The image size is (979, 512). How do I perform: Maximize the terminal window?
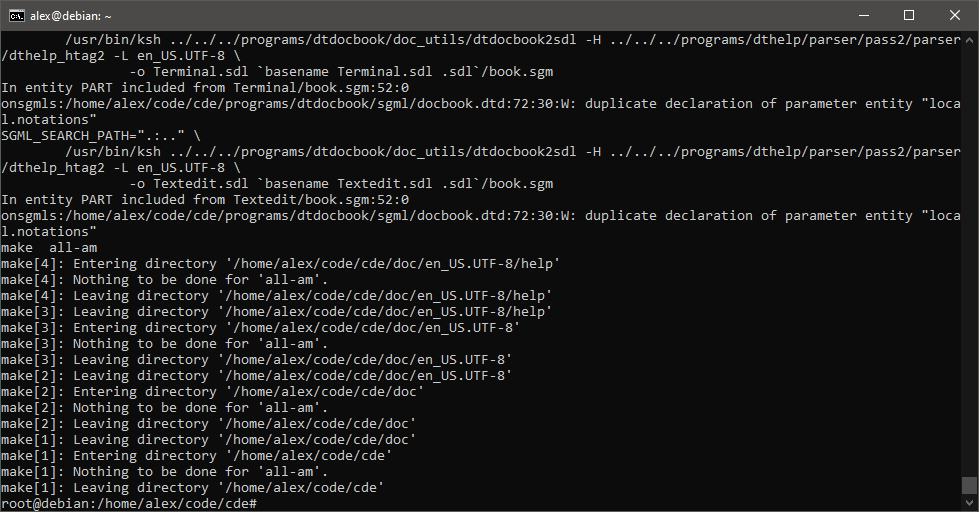pyautogui.click(x=909, y=16)
